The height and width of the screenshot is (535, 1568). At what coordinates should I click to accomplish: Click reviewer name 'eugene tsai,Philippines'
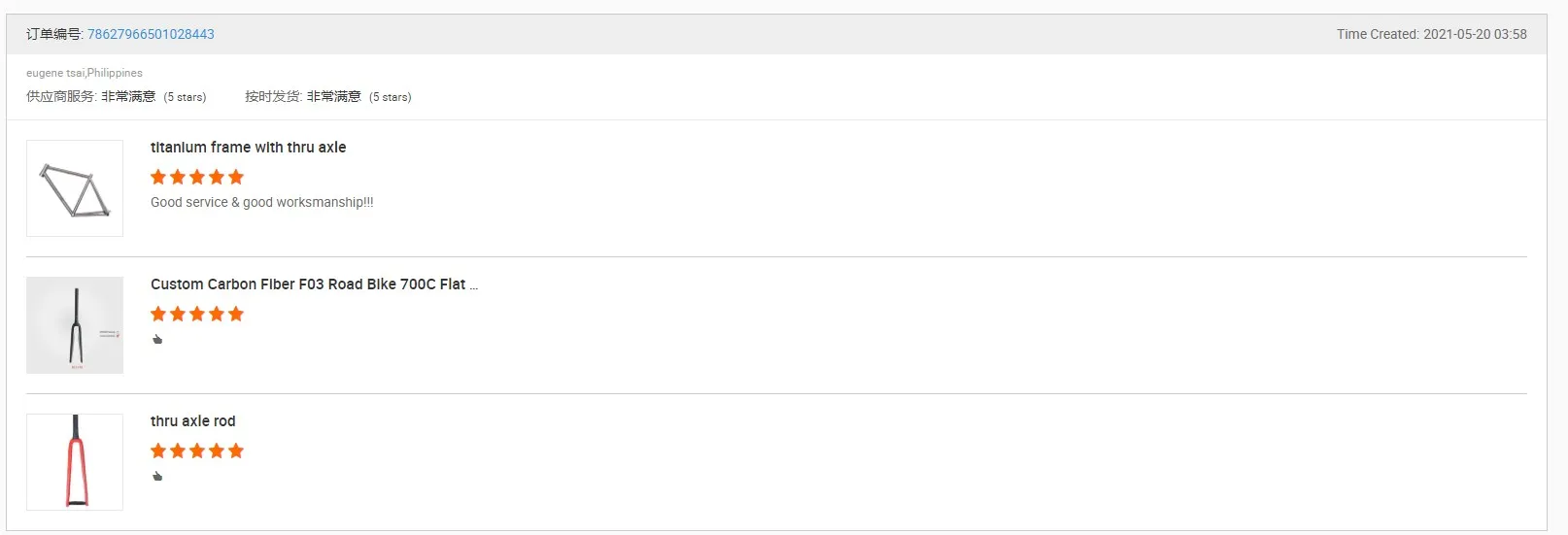point(85,73)
